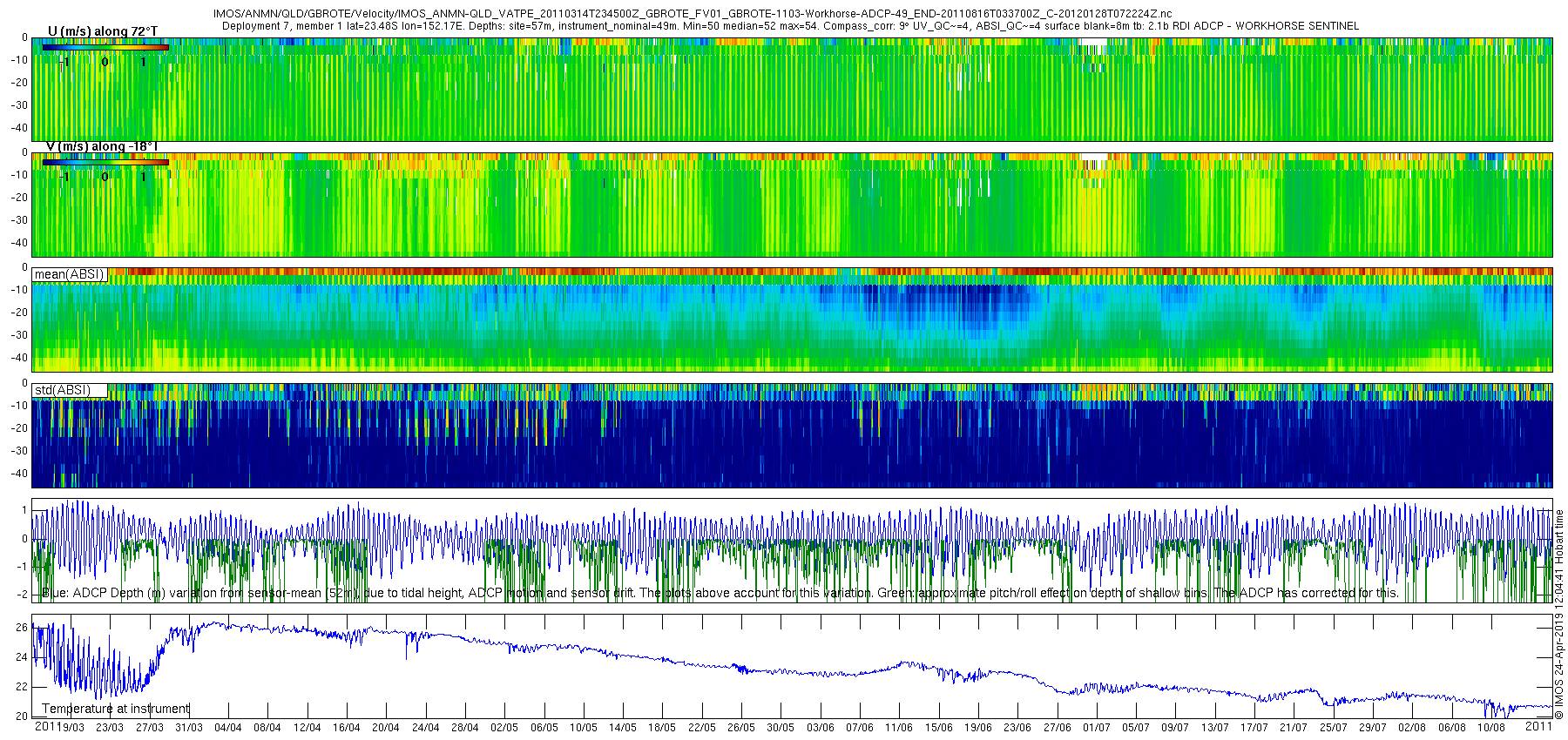Select the mean(ABSI) panel label

coord(70,274)
